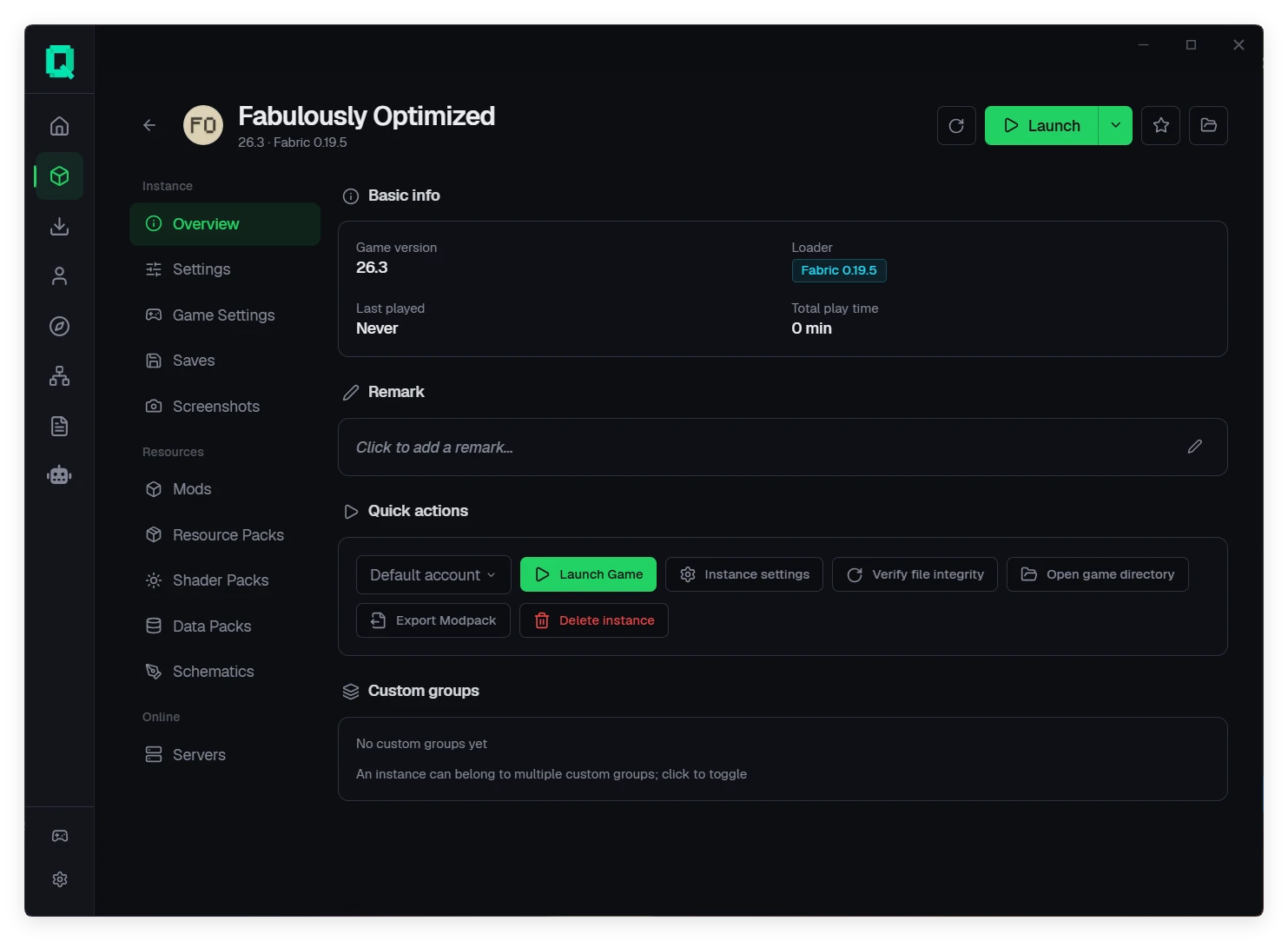
Task: Click Verify file integrity
Action: coord(915,574)
